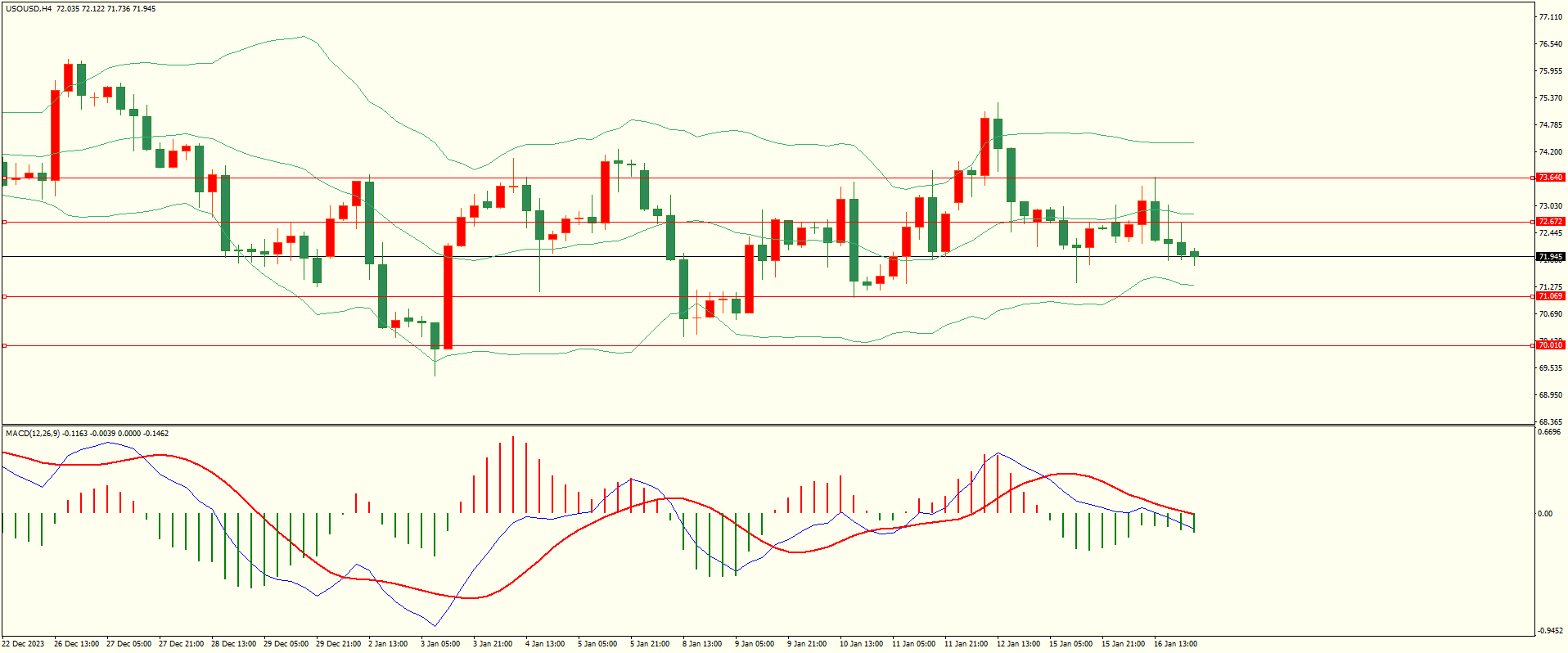Image resolution: width=1568 pixels, height=653 pixels.
Task: Click the 0.6696 value on MACD scale
Action: (1549, 432)
